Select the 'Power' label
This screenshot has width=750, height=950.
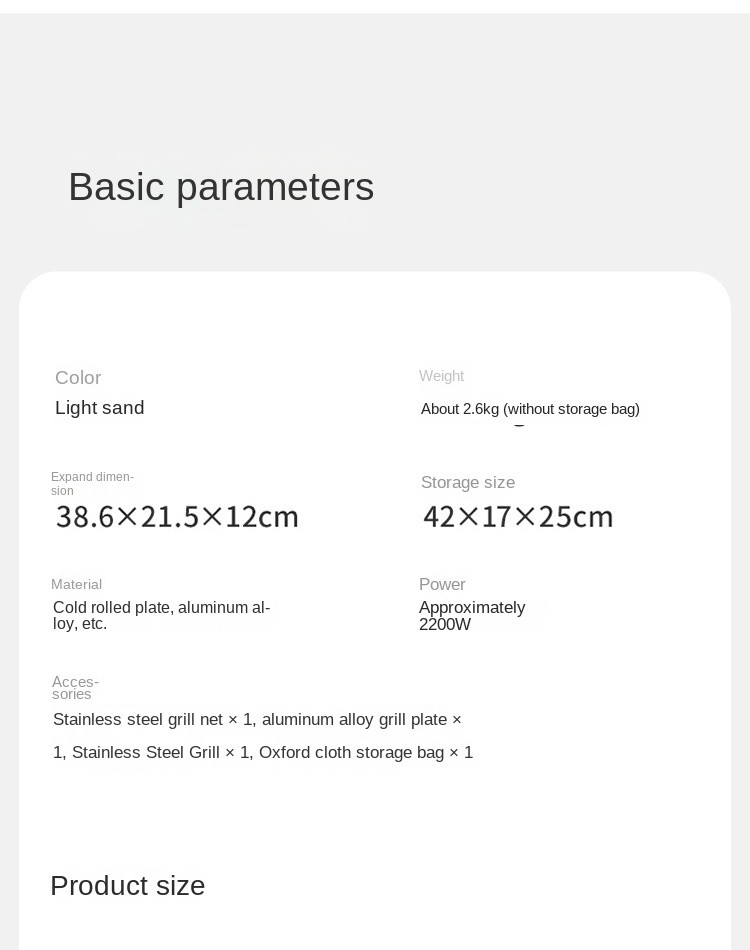442,584
